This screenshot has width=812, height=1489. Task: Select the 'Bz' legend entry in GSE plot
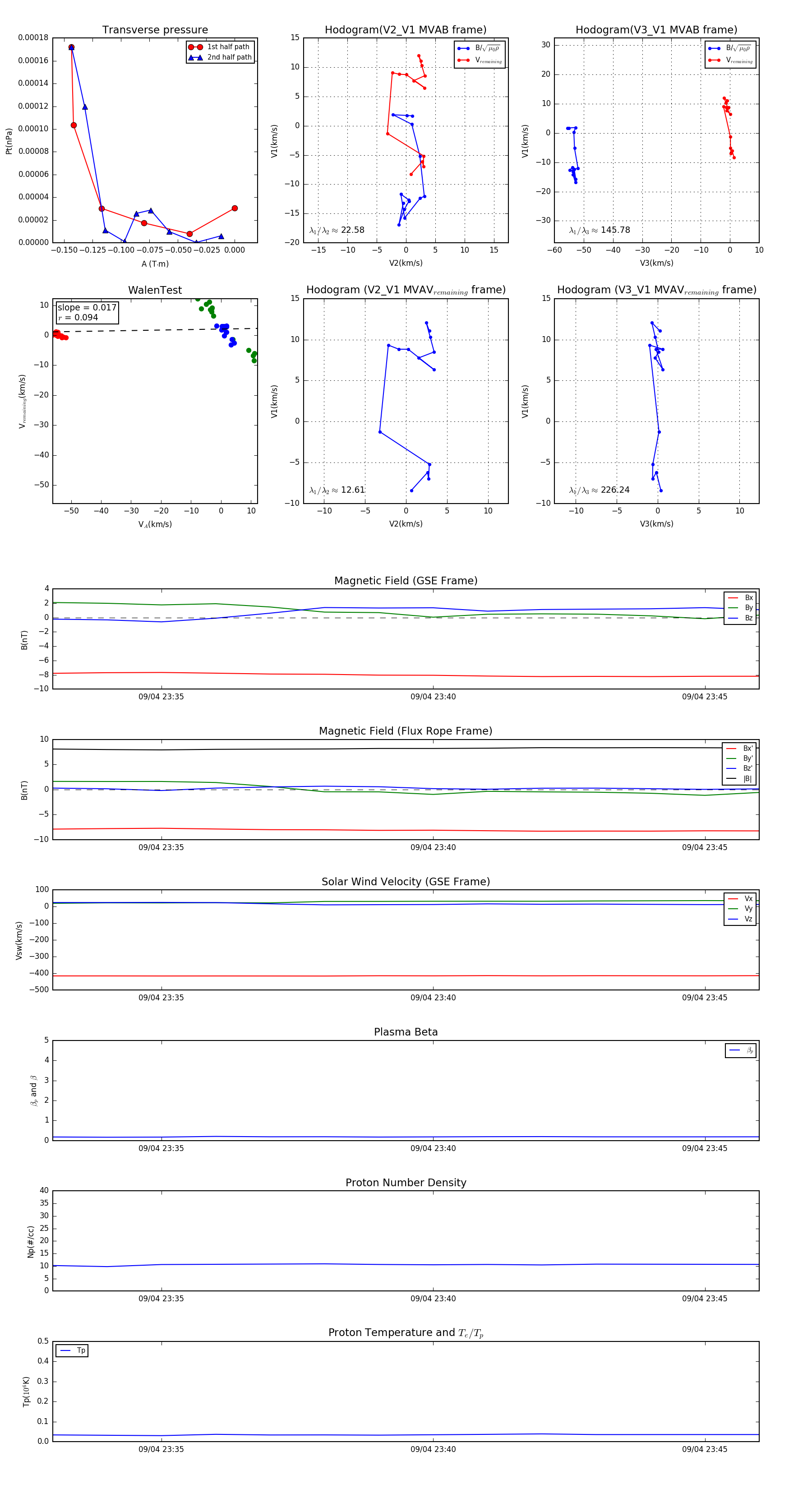[x=740, y=618]
